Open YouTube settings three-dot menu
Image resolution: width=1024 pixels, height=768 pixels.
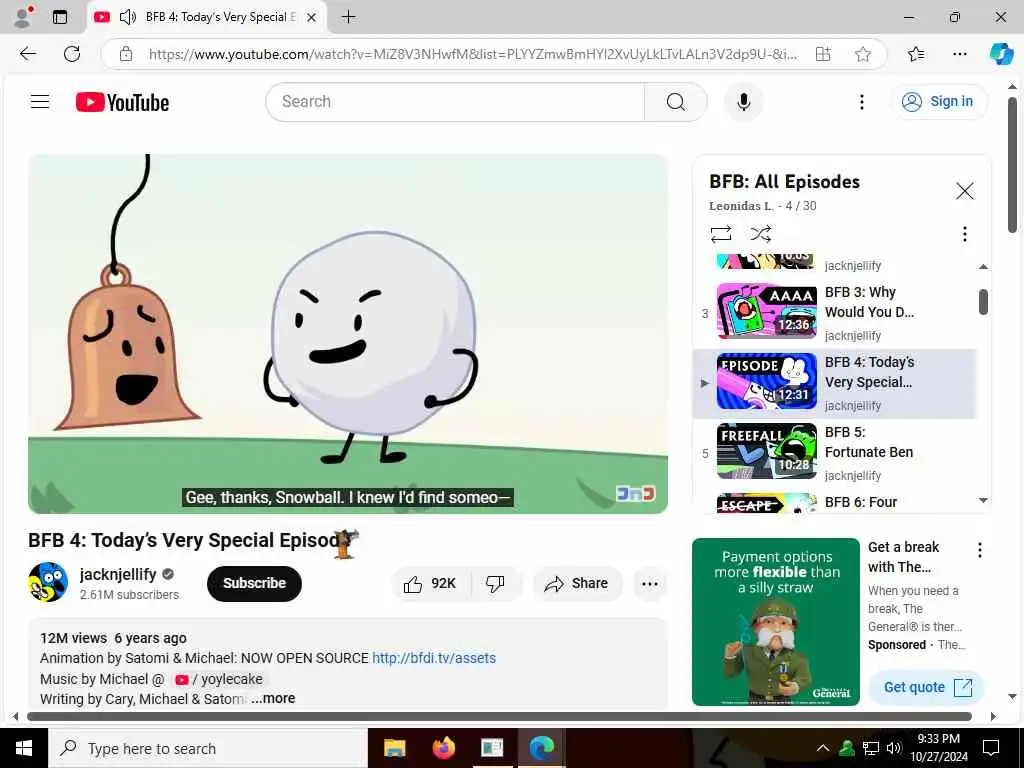coord(861,102)
